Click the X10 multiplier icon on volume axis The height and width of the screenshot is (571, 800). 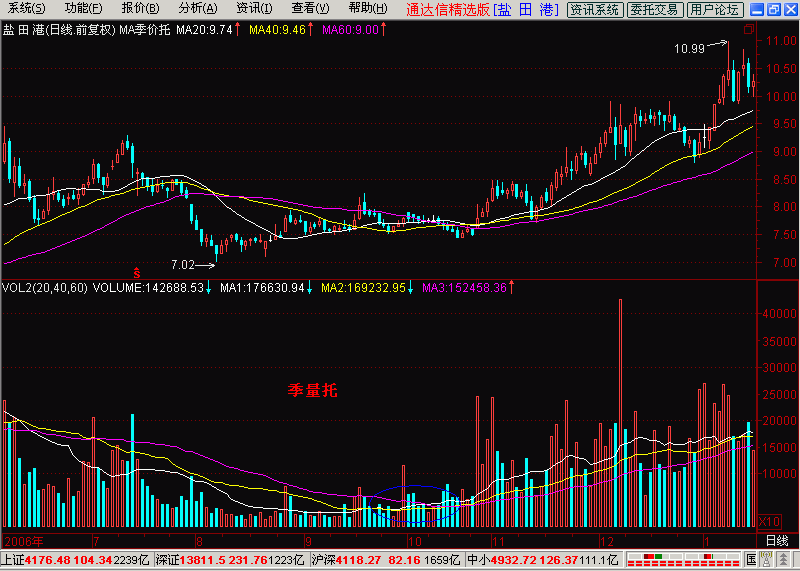pos(768,522)
